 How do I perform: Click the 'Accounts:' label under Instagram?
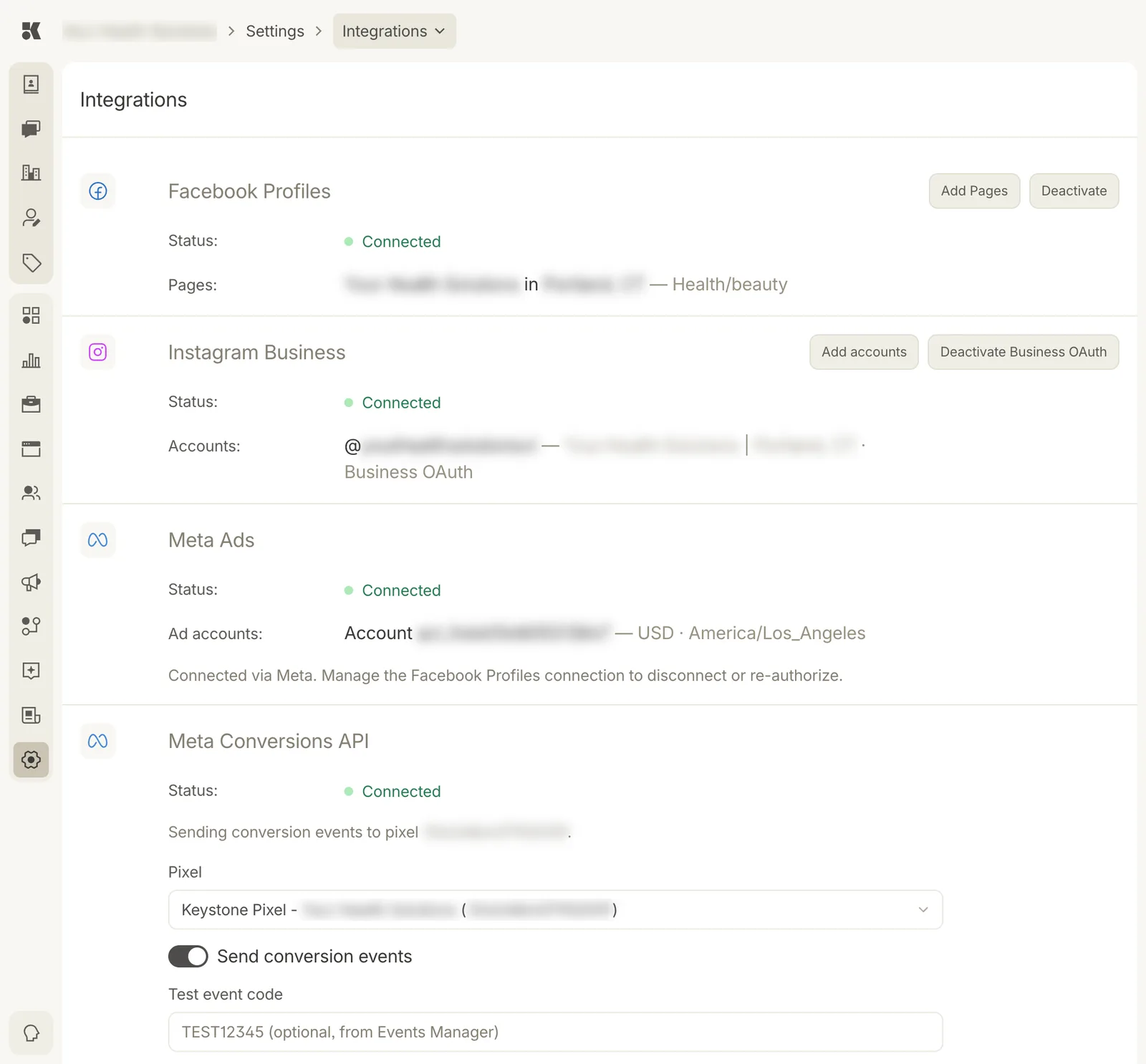[204, 446]
